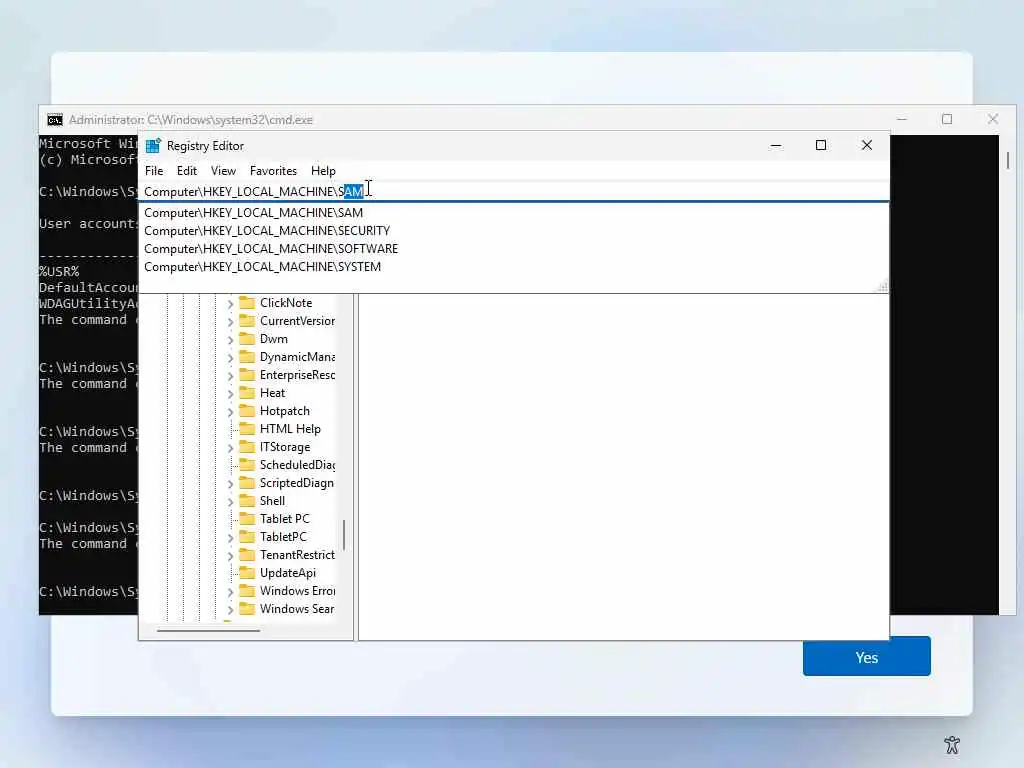Screen dimensions: 1024x768
Task: Expand the TabletPC key
Action: click(x=230, y=537)
